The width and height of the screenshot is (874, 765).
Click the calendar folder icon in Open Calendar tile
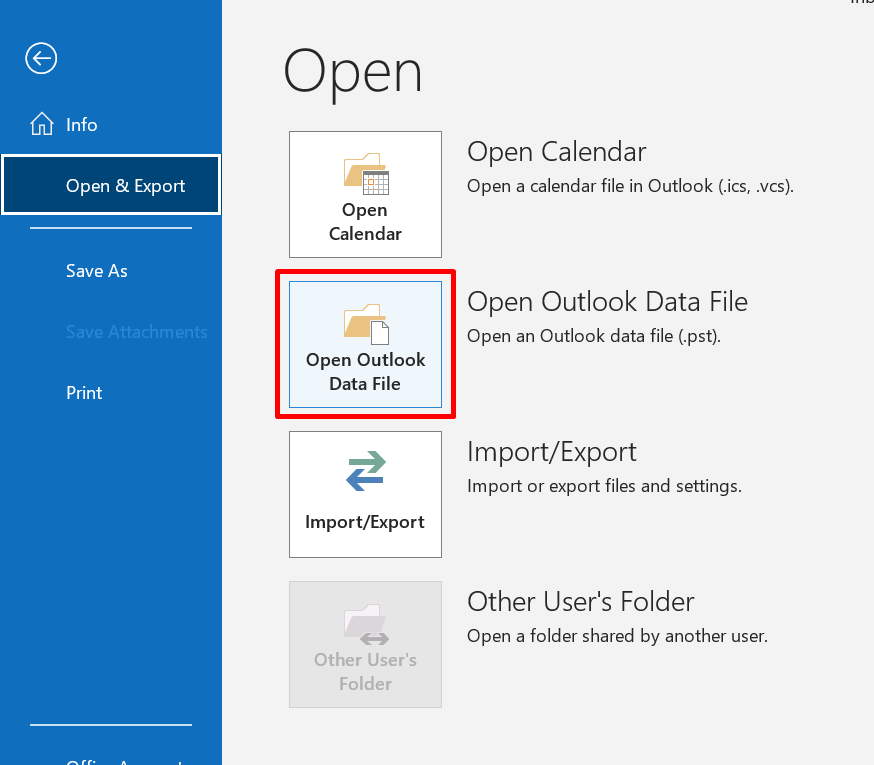(365, 174)
